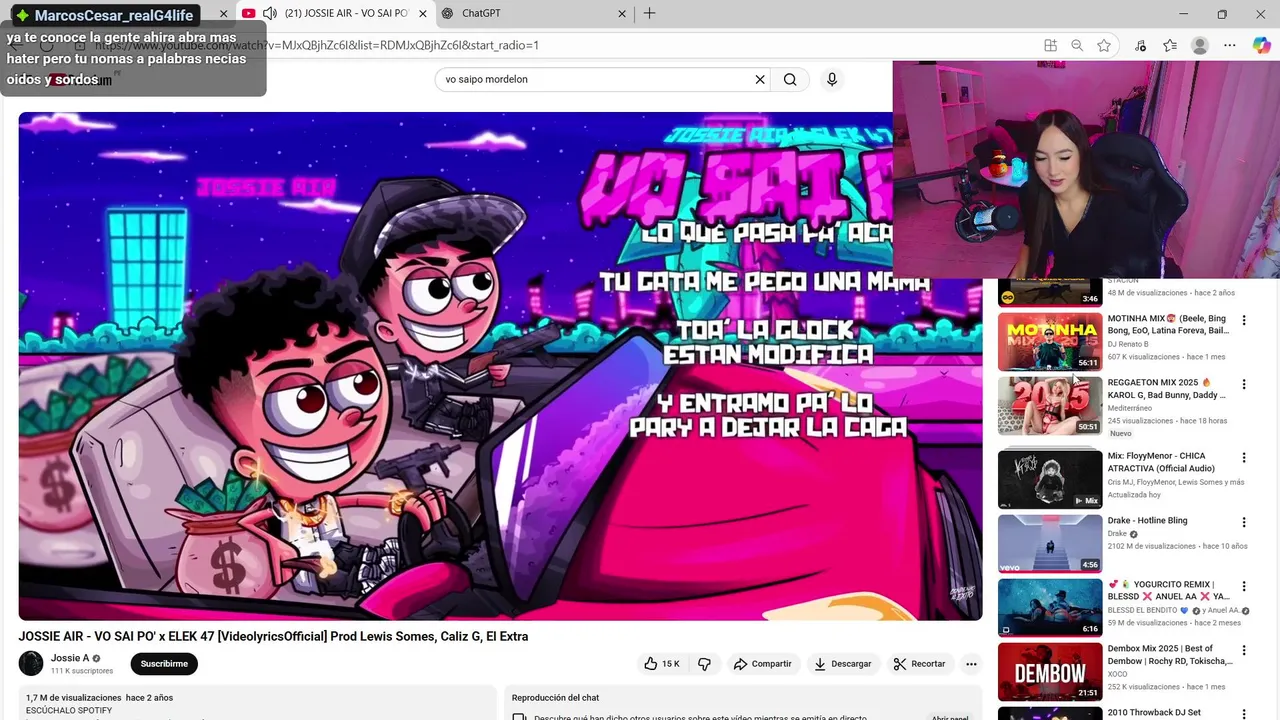Switch to the JOSSIE AIR YouTube tab
Screen dimensions: 1280x720
pos(335,14)
